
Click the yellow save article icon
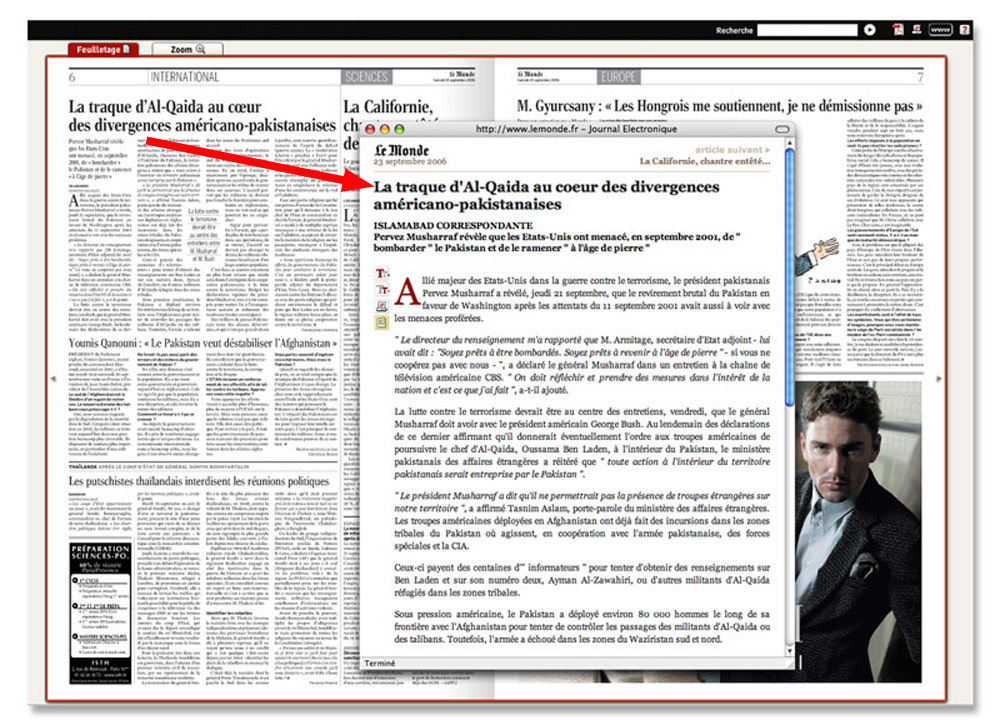coord(382,323)
